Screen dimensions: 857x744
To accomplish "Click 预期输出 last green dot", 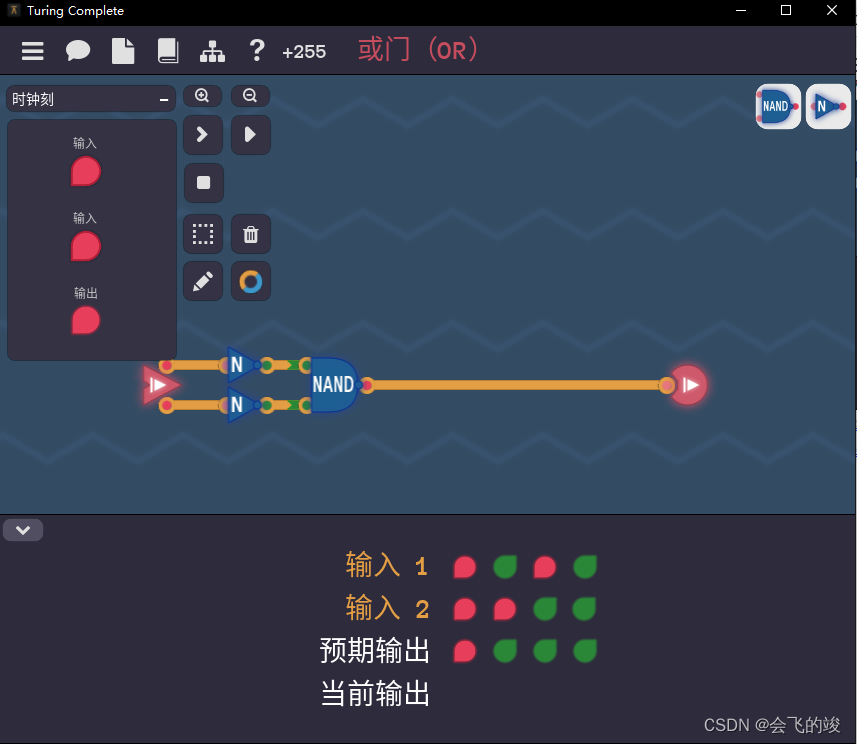I will coord(585,651).
